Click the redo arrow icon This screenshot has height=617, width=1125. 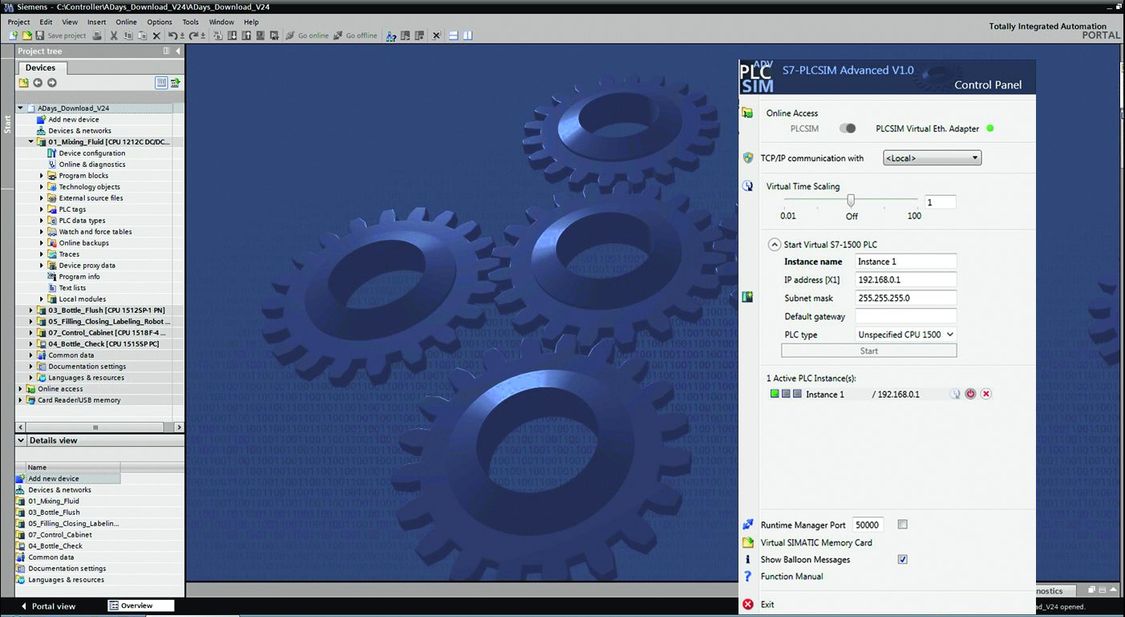click(x=194, y=35)
